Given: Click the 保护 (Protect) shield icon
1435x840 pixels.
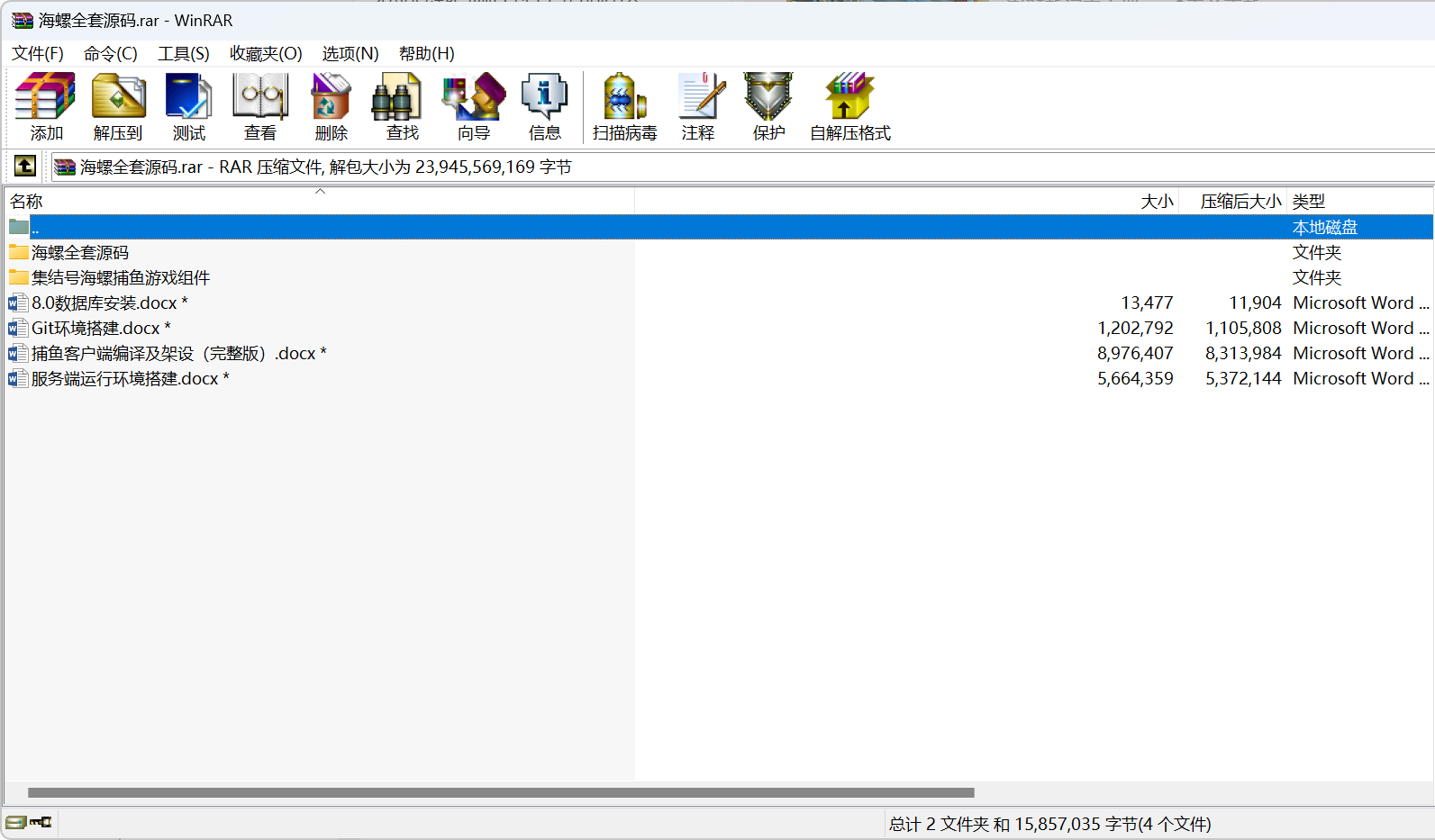Looking at the screenshot, I should 768,106.
